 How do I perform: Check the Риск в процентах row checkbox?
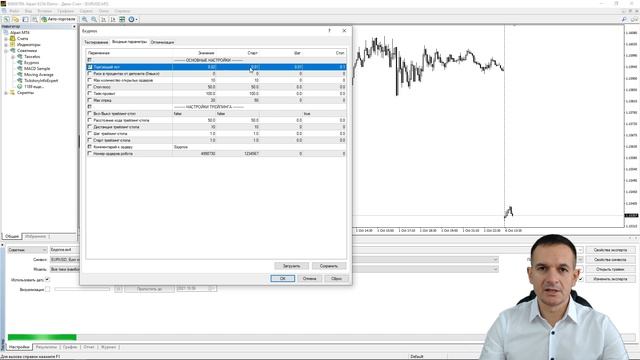click(x=89, y=73)
